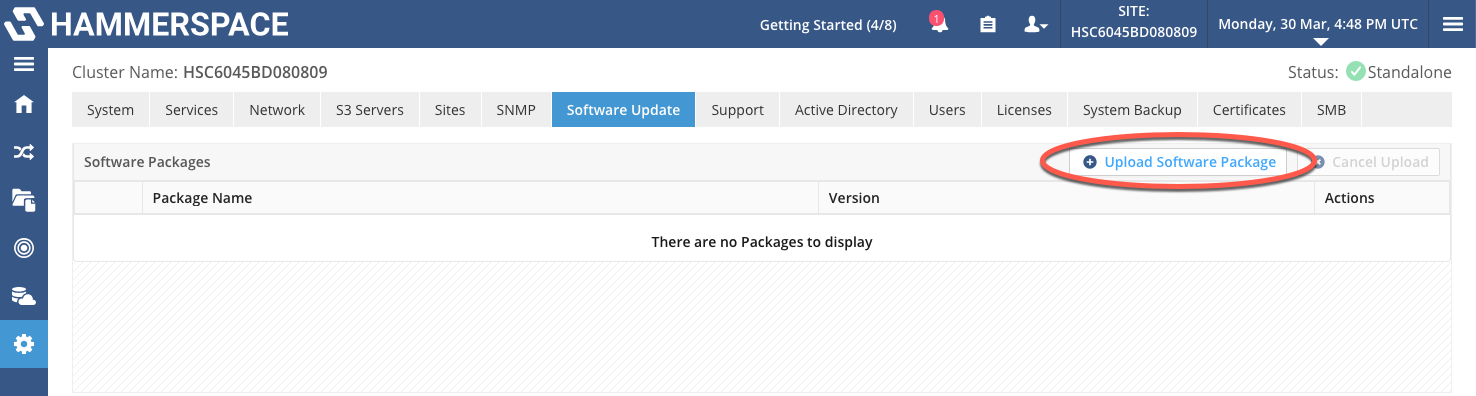Expand the date and time dropdown arrow
Image resolution: width=1476 pixels, height=396 pixels.
[1320, 42]
